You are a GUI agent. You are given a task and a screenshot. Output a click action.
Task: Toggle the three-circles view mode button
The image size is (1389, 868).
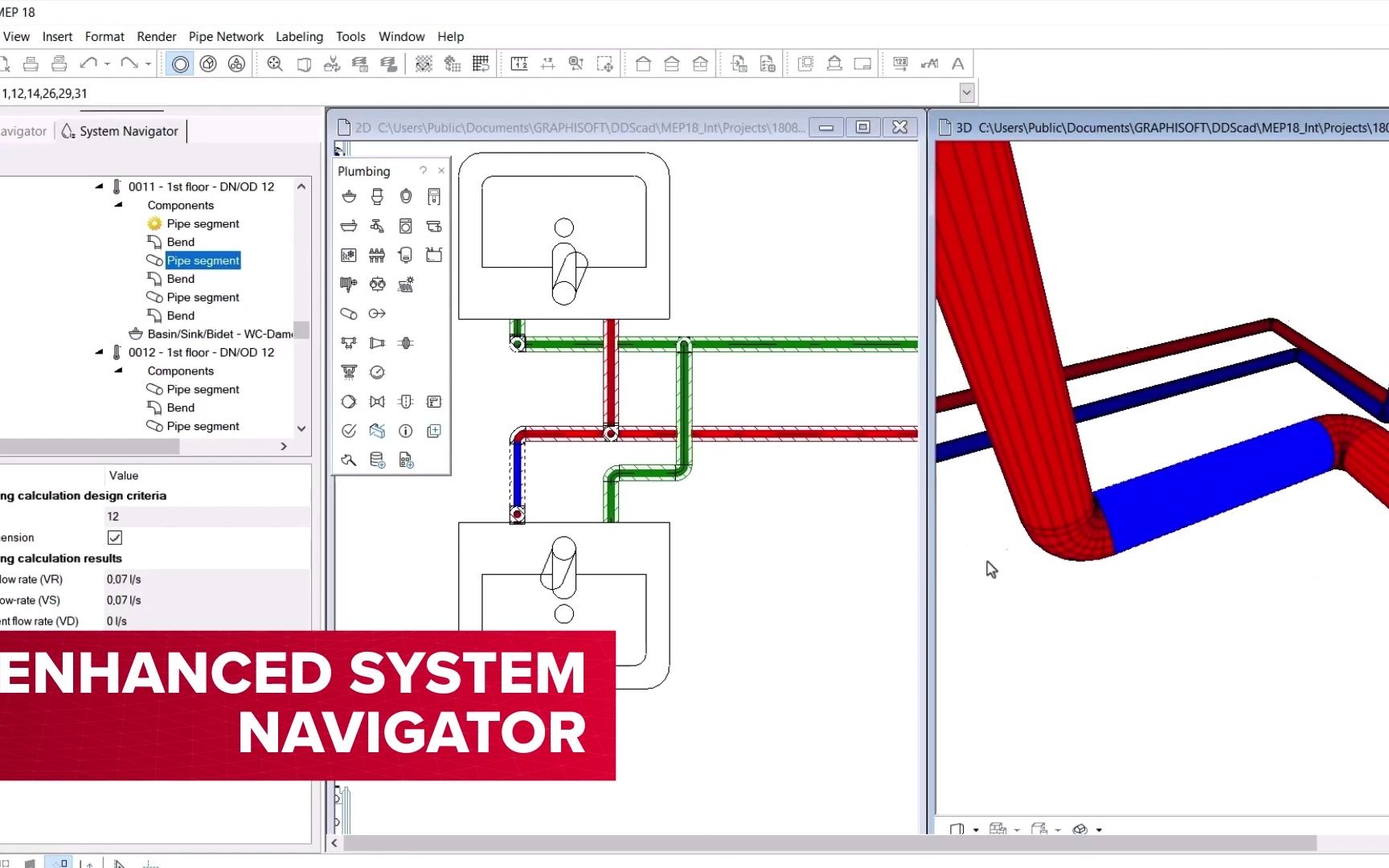pos(236,64)
